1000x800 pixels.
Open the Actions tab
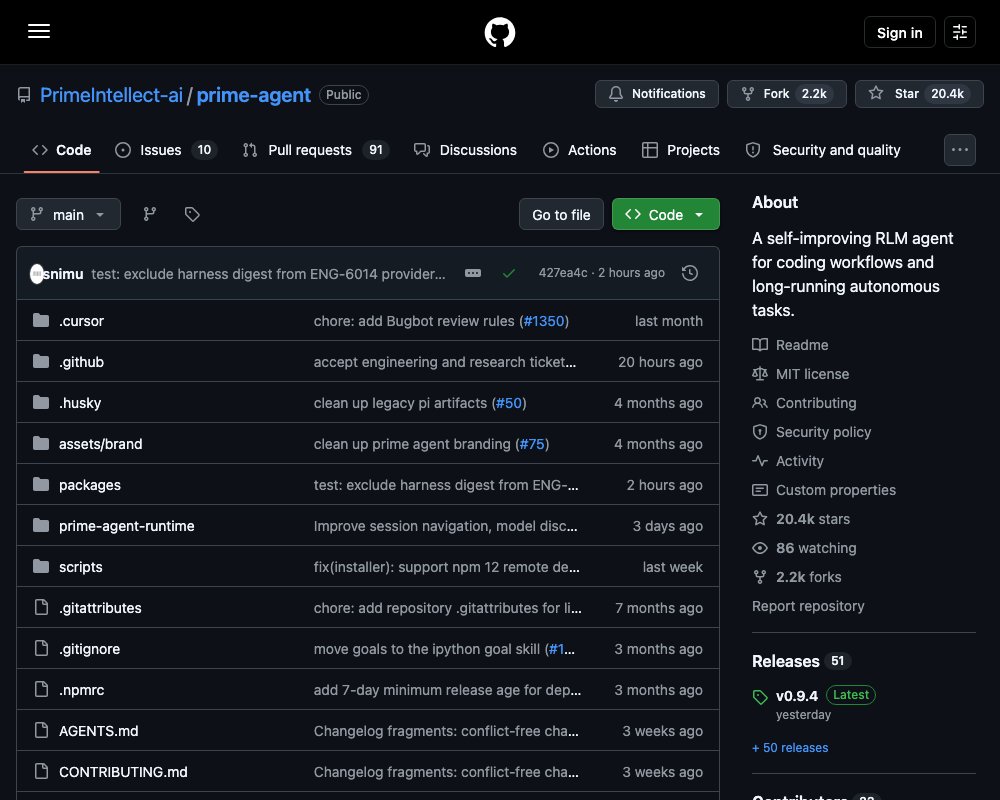(x=579, y=150)
